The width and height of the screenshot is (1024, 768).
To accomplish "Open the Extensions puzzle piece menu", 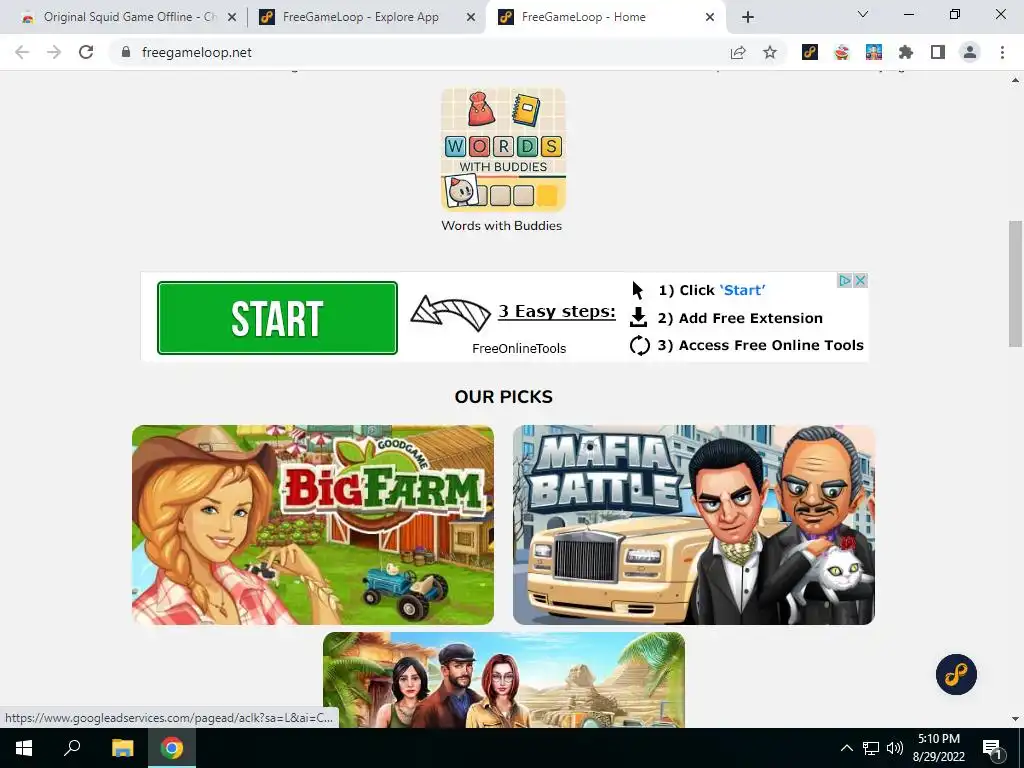I will [x=906, y=52].
